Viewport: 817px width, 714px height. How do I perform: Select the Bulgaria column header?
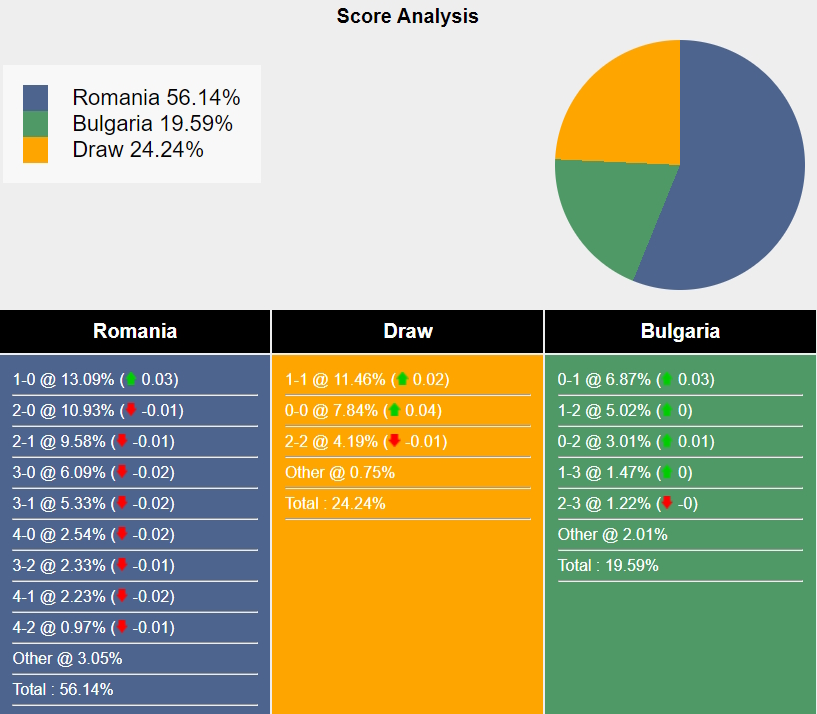click(680, 332)
